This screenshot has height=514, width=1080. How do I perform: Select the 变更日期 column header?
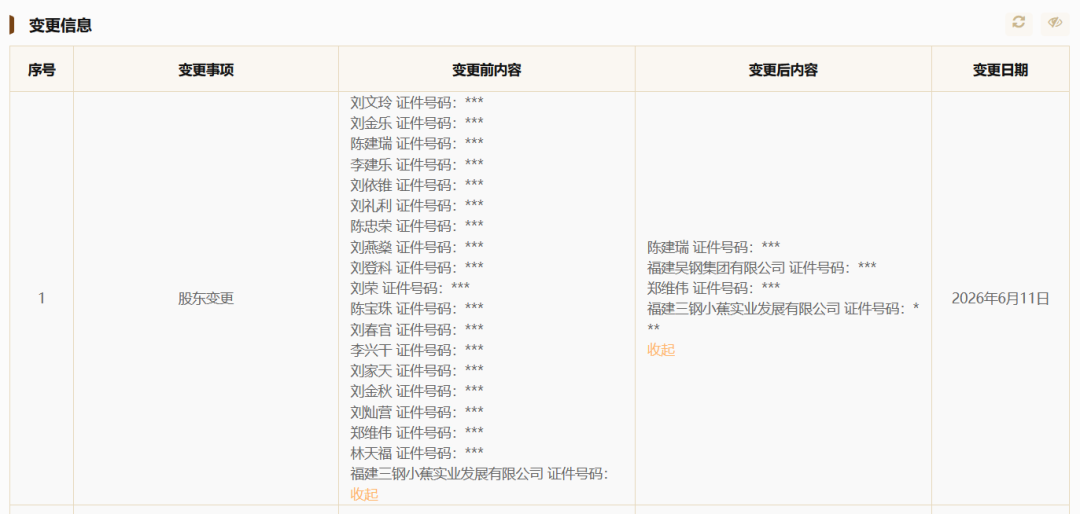click(x=1000, y=70)
